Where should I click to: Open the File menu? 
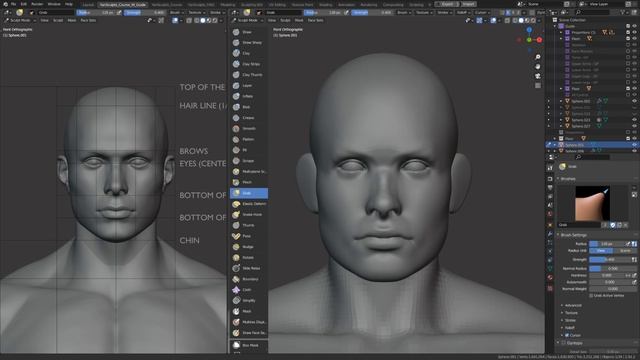point(13,4)
